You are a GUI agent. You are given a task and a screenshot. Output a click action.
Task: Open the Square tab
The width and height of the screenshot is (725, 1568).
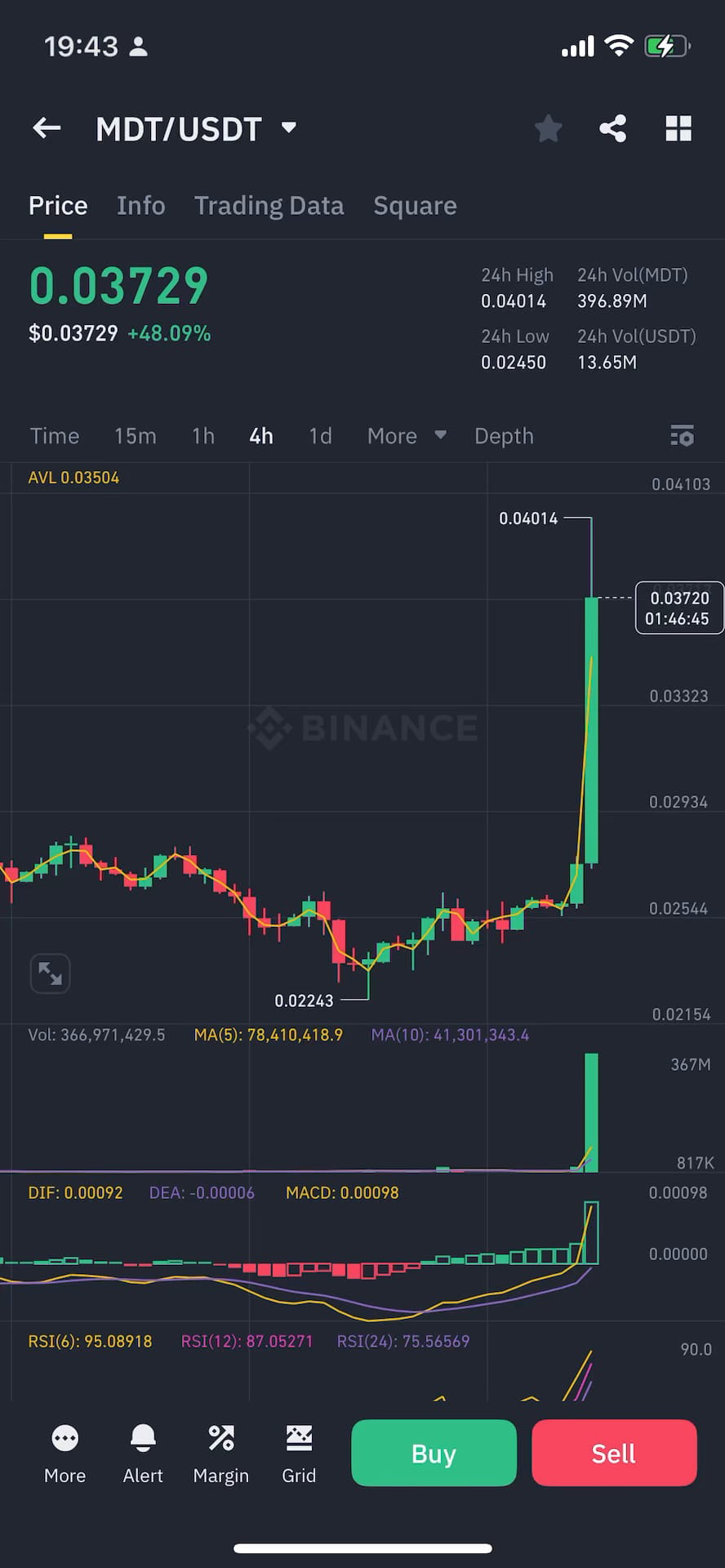point(415,205)
